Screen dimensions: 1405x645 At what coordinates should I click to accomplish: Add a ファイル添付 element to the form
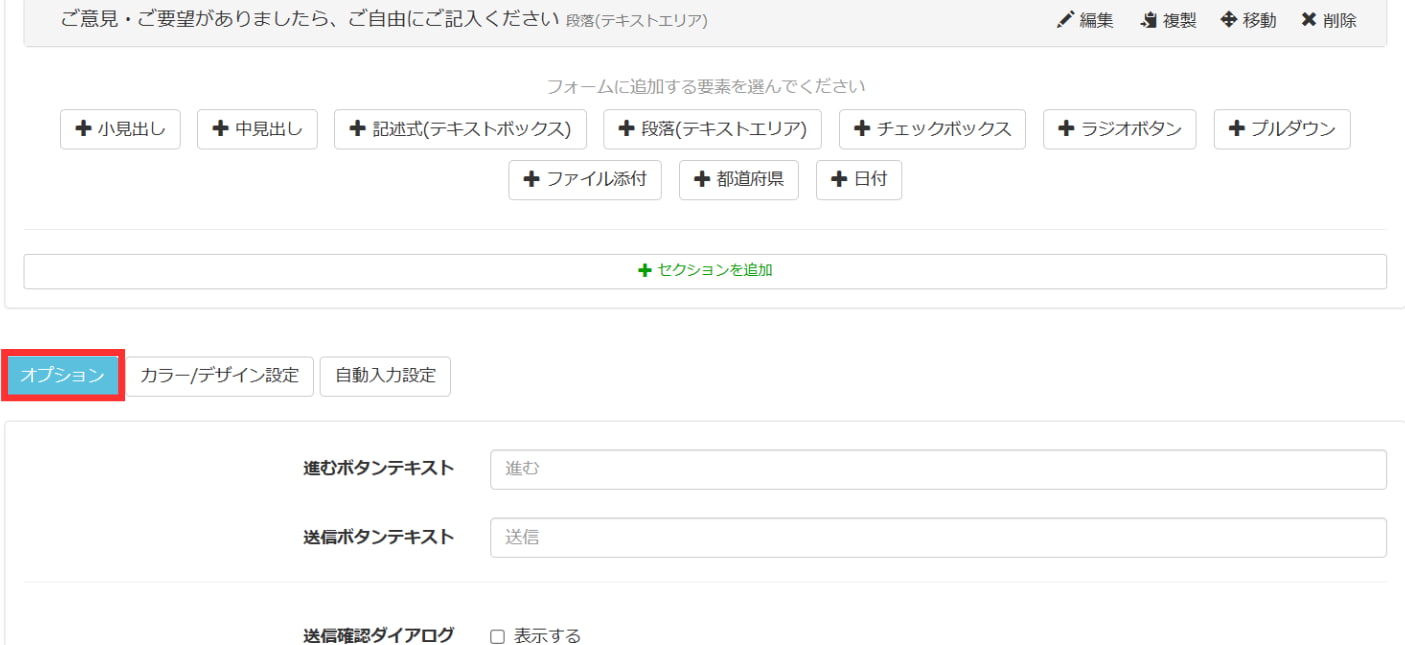(585, 179)
